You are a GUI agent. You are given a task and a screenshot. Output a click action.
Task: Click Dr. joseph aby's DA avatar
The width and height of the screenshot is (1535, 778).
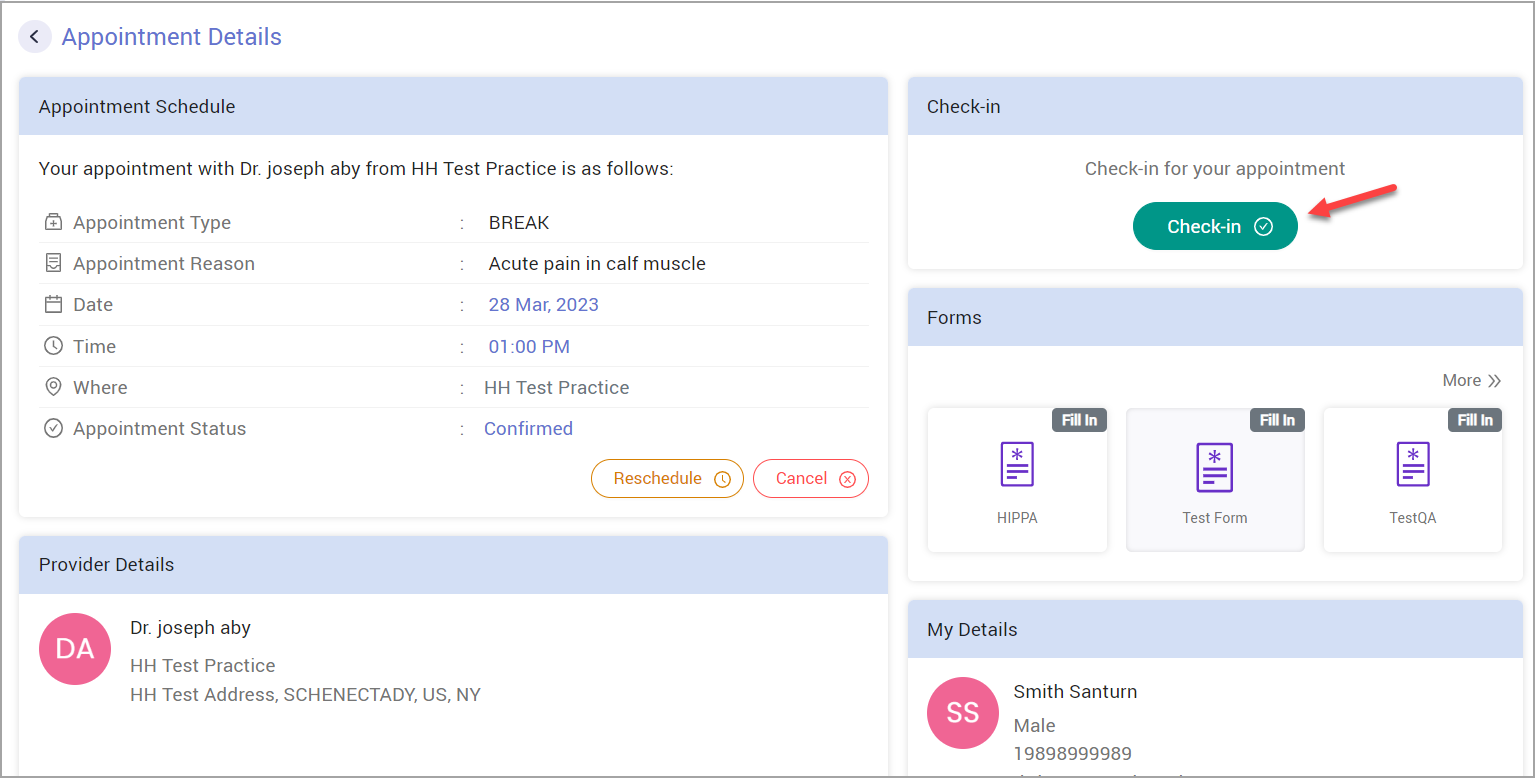tap(74, 648)
